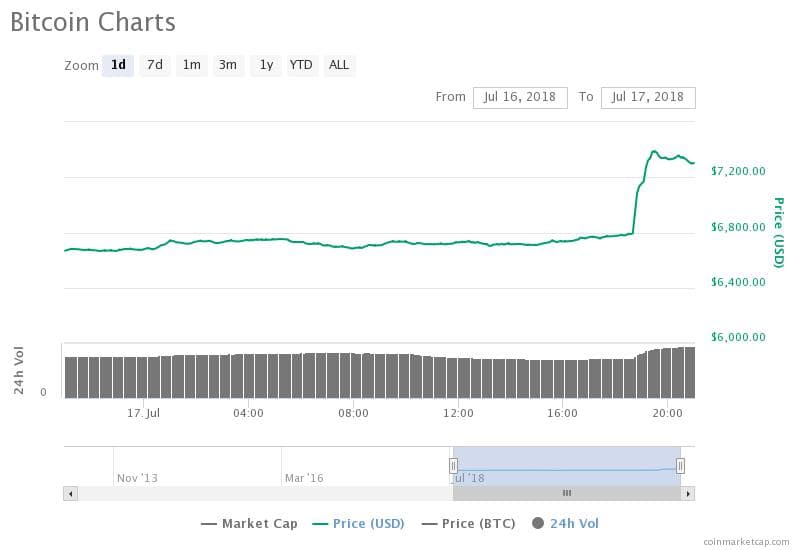This screenshot has width=800, height=550.
Task: Show the 1y price range
Action: pos(265,65)
